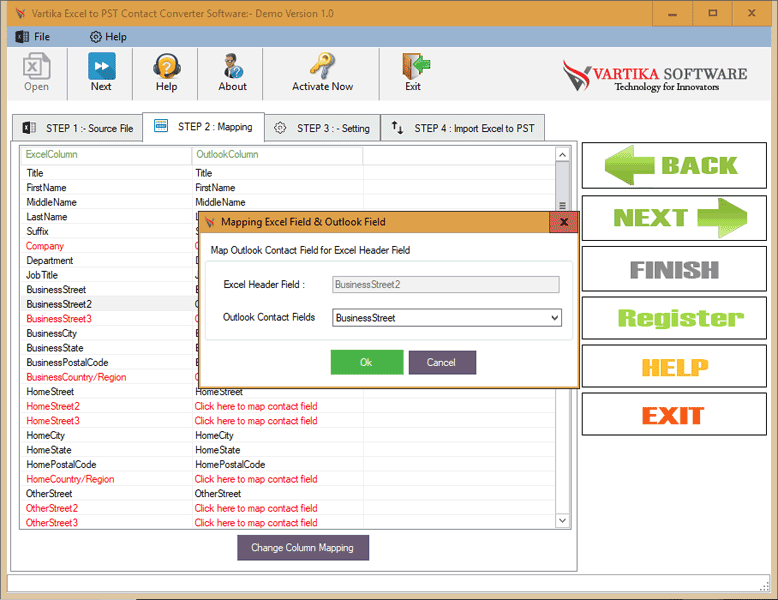Click the green Register button
This screenshot has height=600, width=778.
(x=674, y=318)
